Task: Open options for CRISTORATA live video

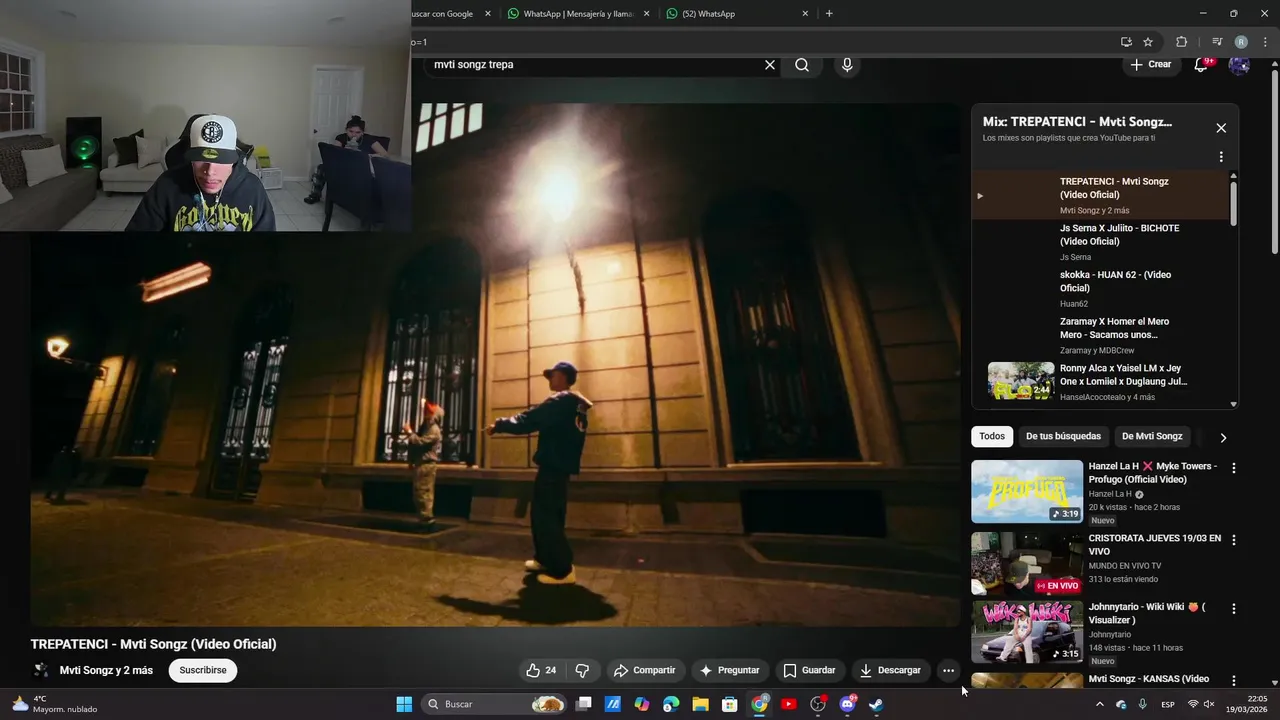Action: coord(1234,540)
